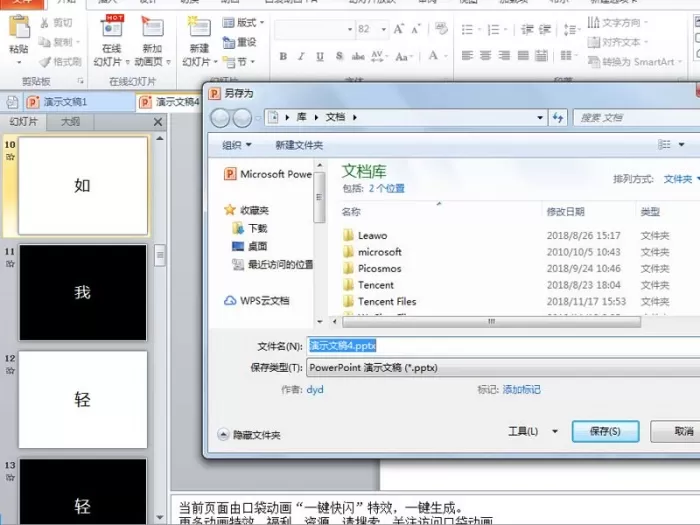Click the search documents field
The image size is (700, 525).
tap(637, 118)
